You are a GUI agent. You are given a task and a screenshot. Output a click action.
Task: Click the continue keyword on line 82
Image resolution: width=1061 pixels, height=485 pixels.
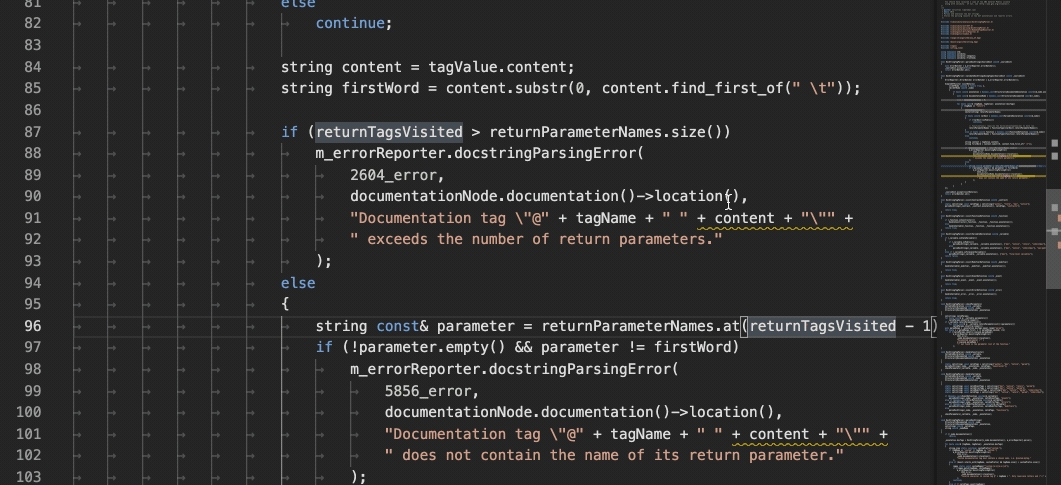pyautogui.click(x=354, y=23)
